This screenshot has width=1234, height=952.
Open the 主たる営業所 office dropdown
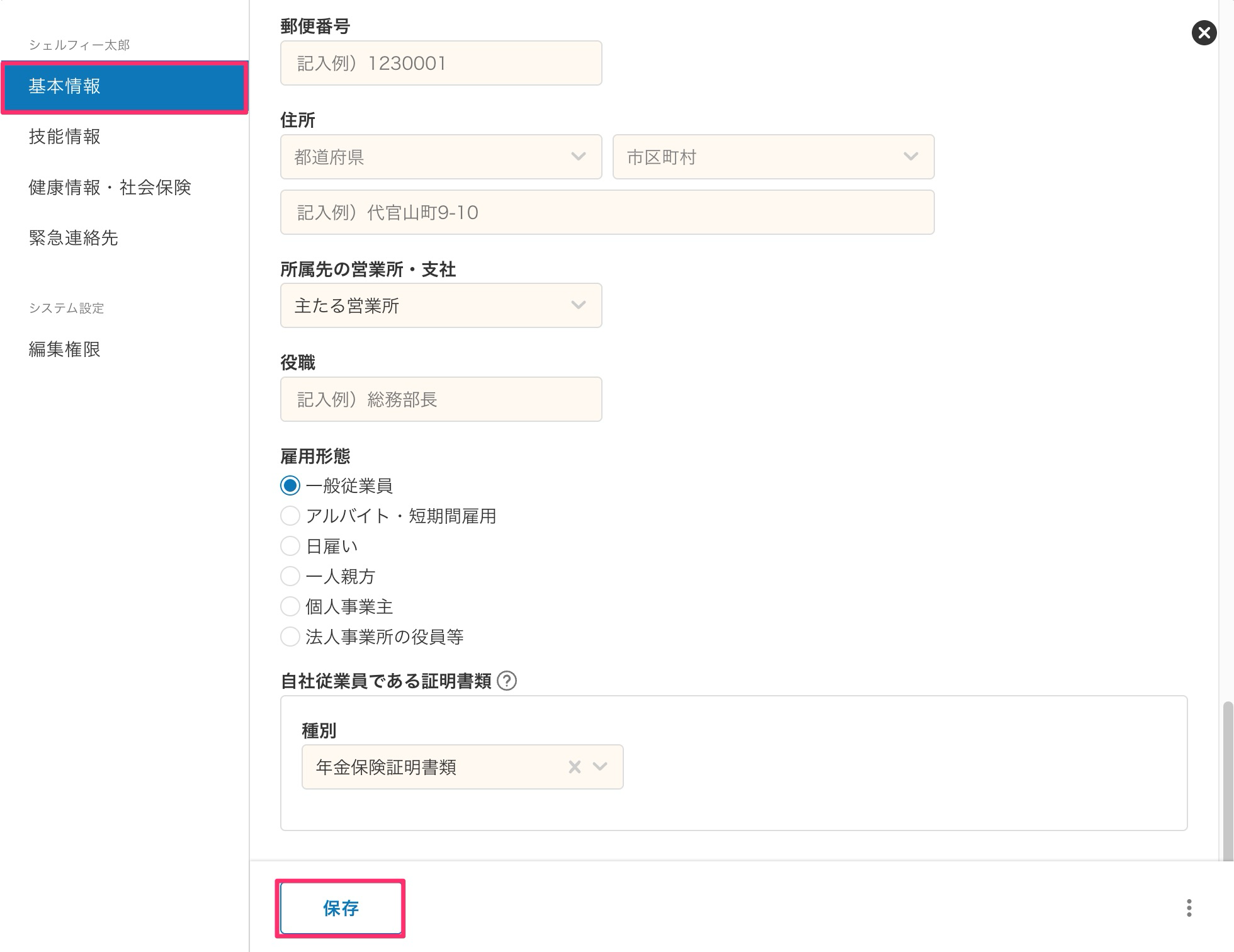(x=441, y=305)
